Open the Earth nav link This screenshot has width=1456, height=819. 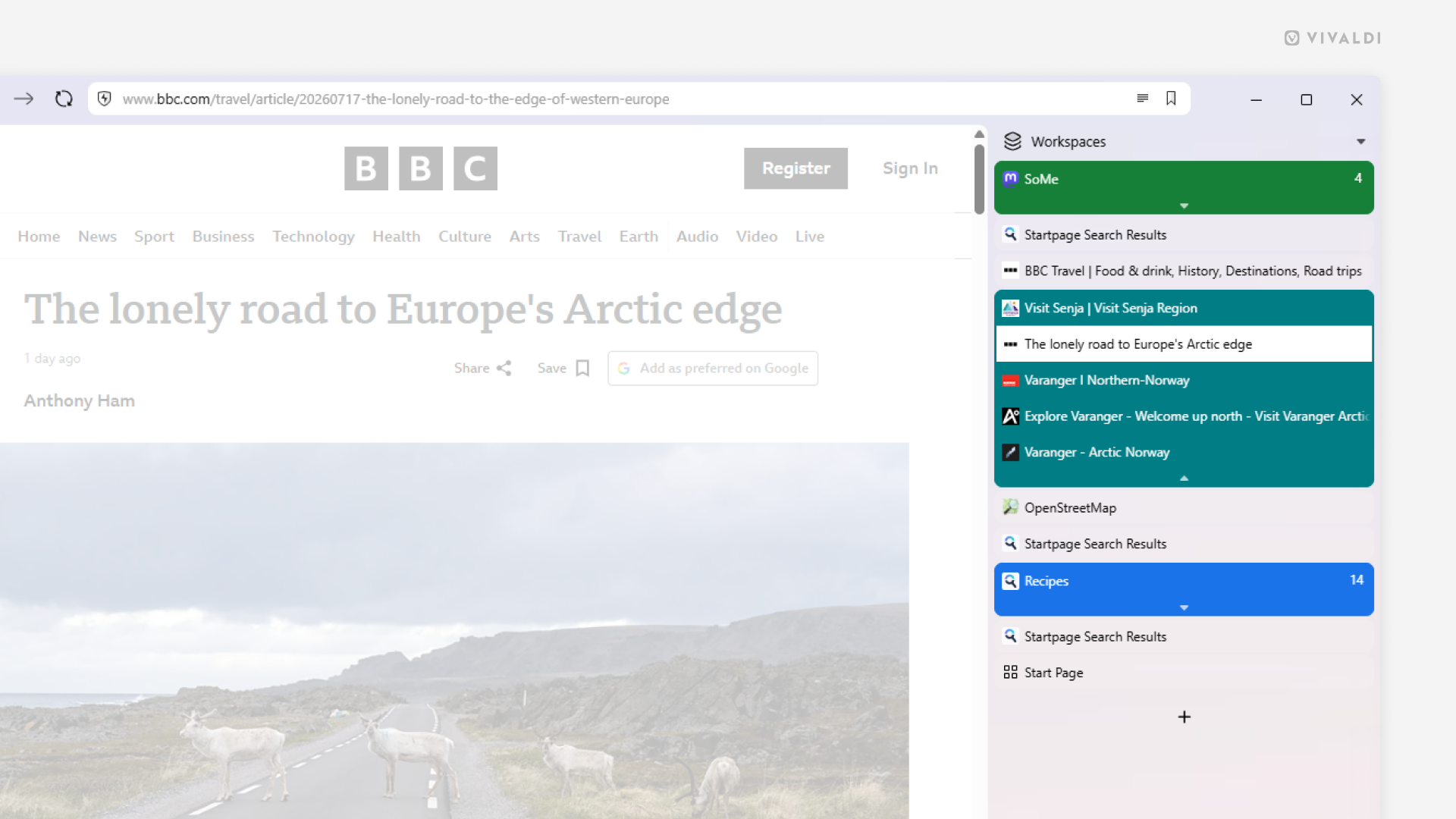tap(639, 236)
